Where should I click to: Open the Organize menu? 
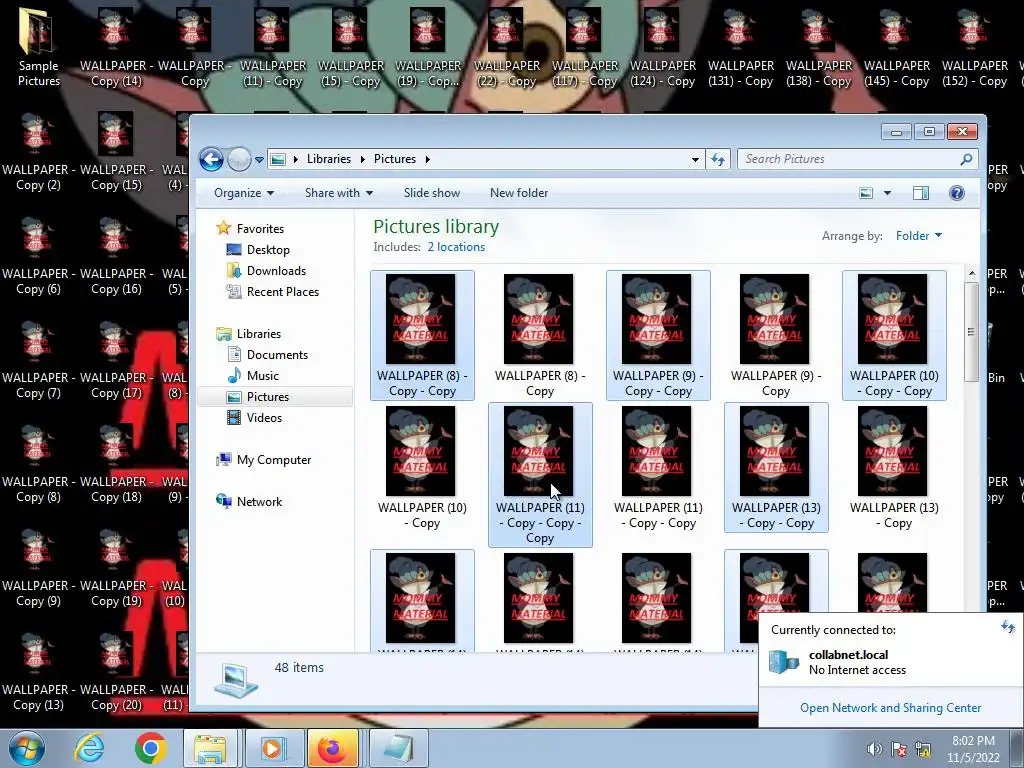point(244,193)
